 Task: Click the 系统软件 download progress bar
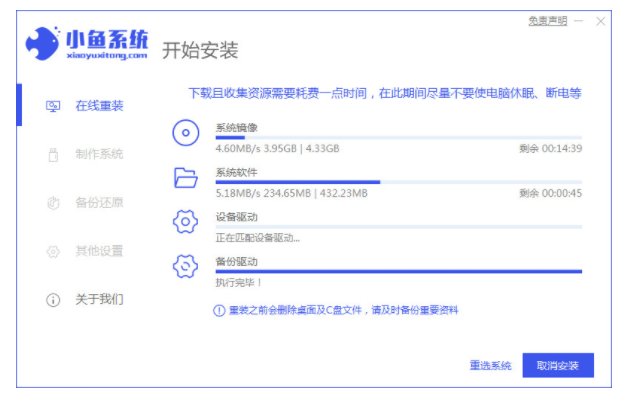point(398,182)
